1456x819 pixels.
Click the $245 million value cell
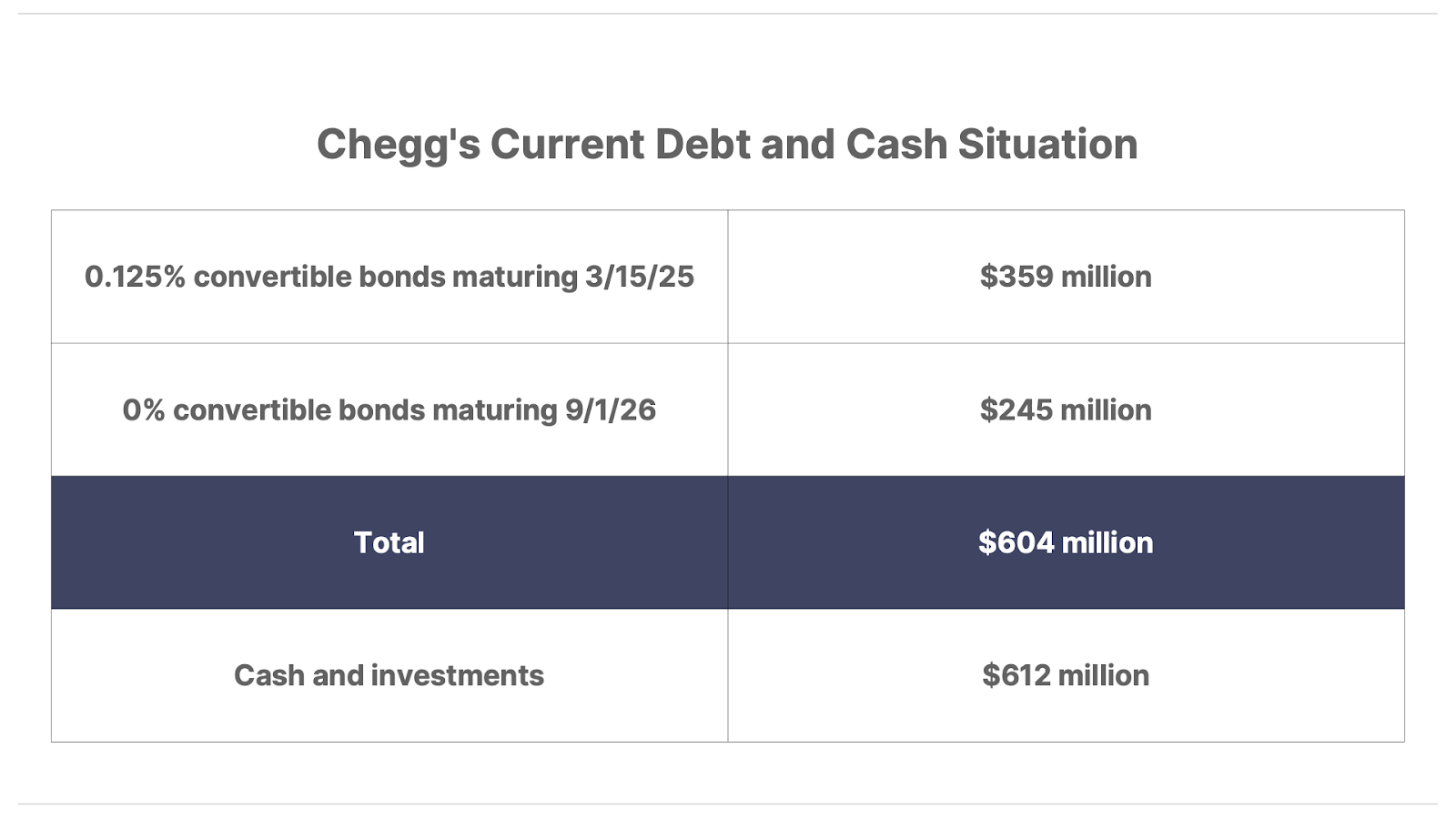1066,410
